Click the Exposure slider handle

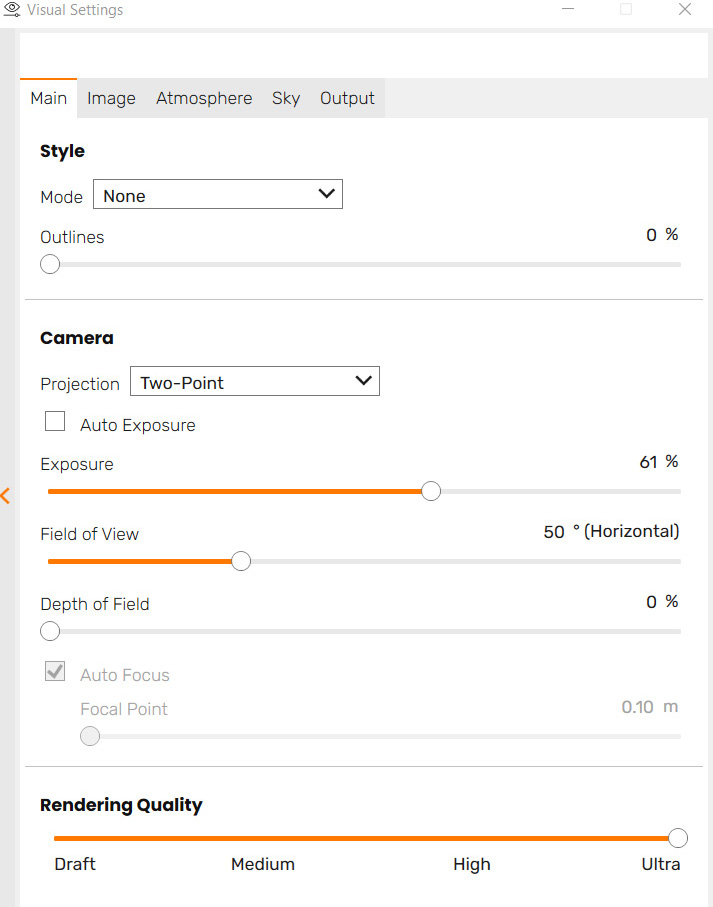[x=431, y=491]
